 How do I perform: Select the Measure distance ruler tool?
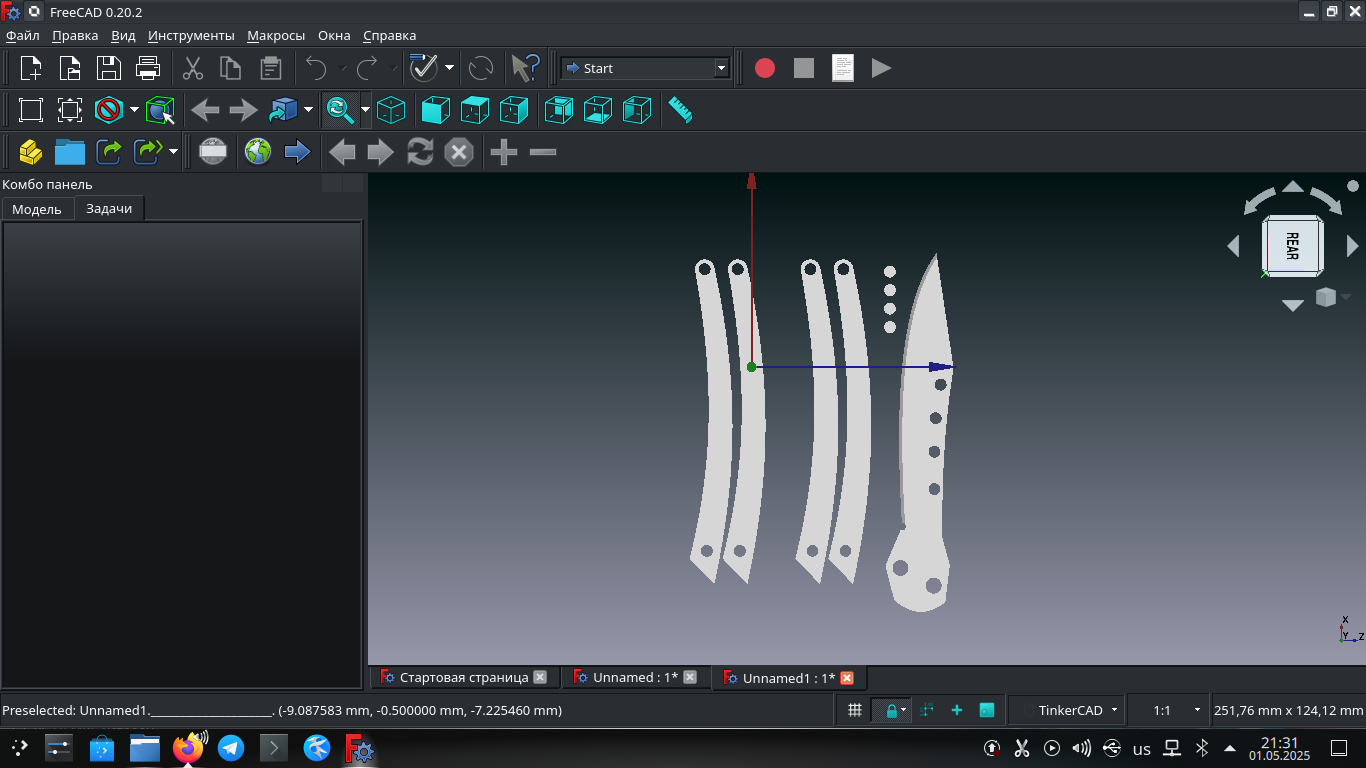680,110
